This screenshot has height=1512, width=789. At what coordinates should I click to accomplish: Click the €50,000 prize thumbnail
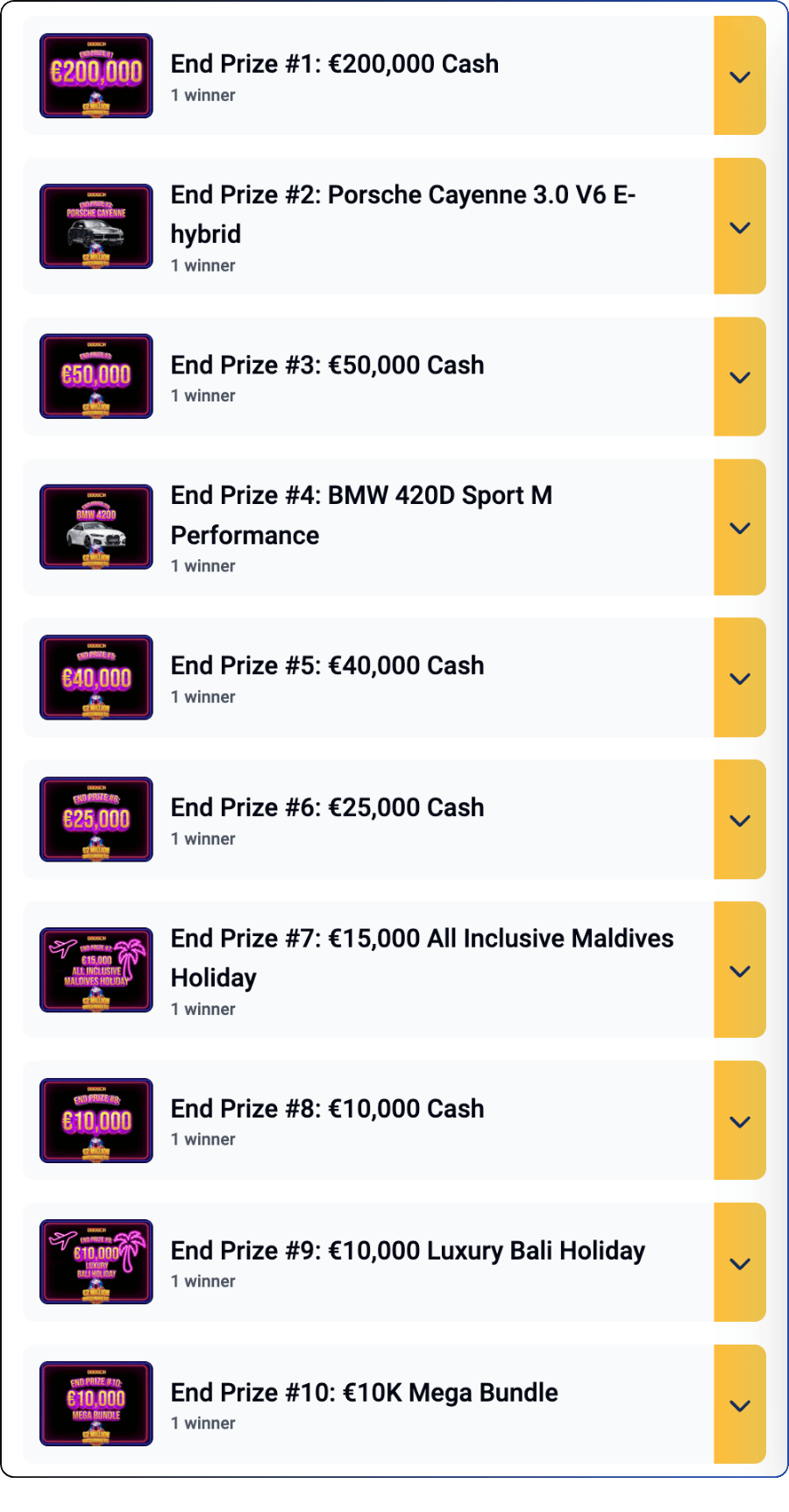click(x=96, y=376)
